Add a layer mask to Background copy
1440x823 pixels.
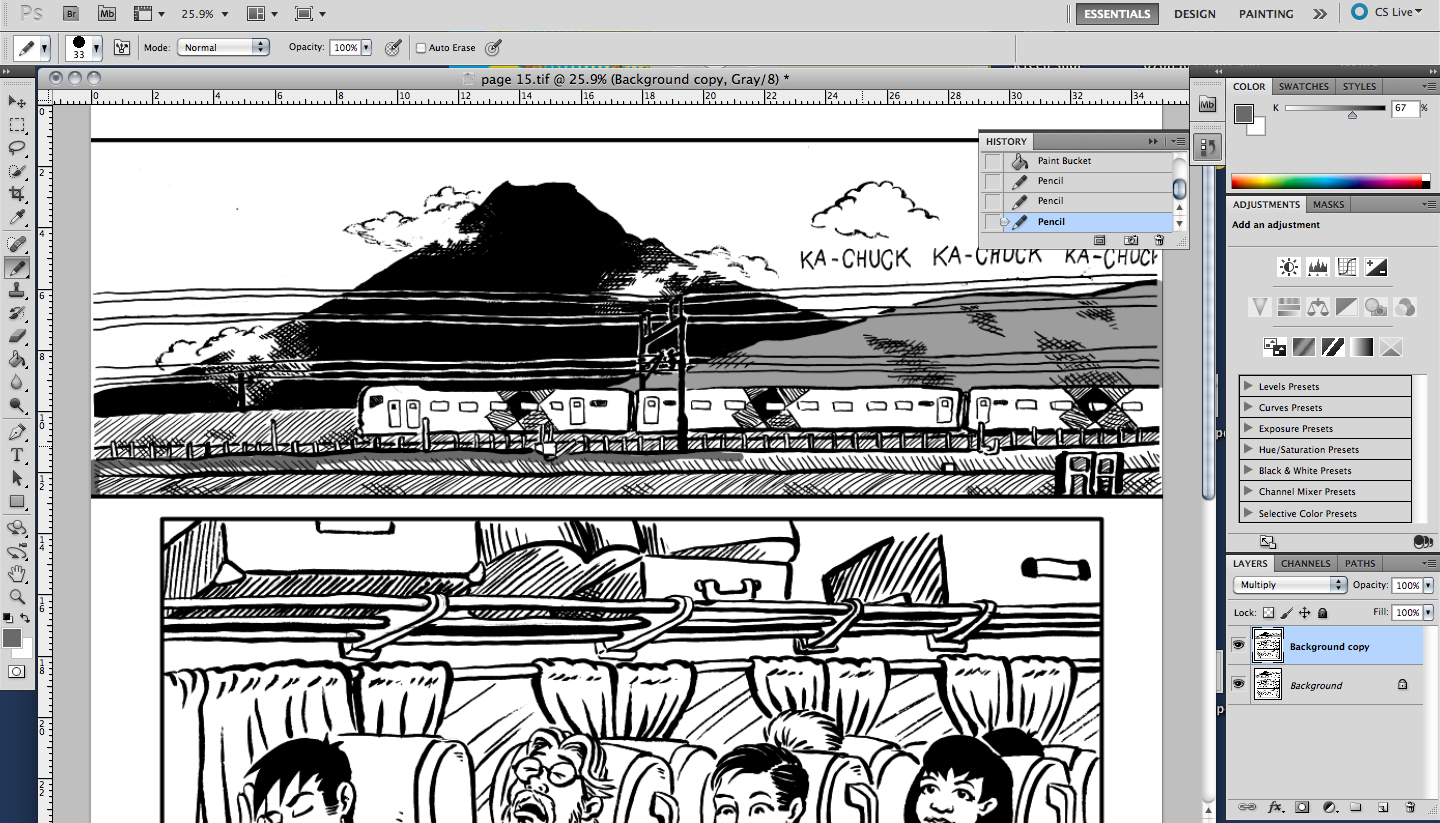point(1301,806)
